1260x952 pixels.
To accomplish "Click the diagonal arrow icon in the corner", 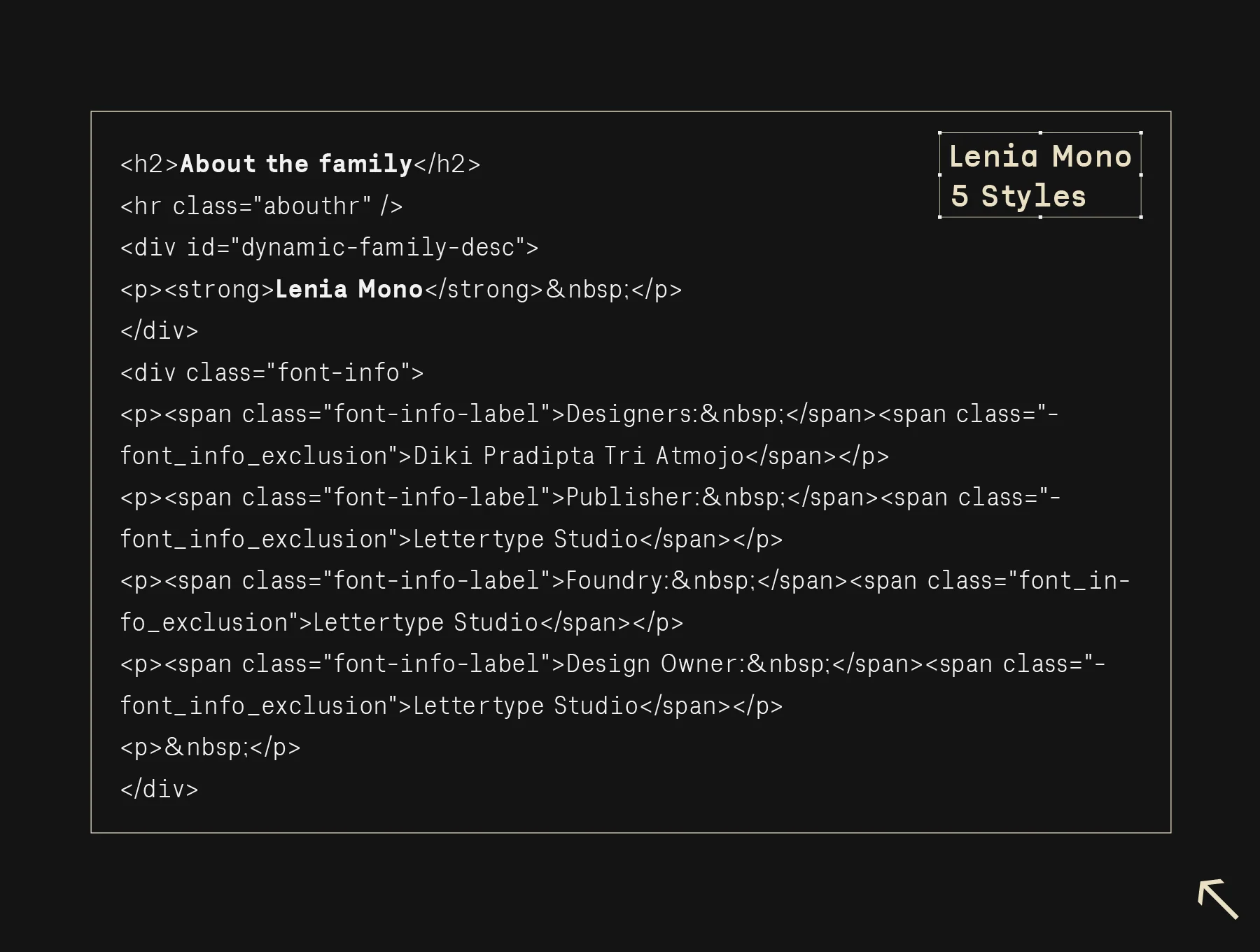I will (1218, 899).
